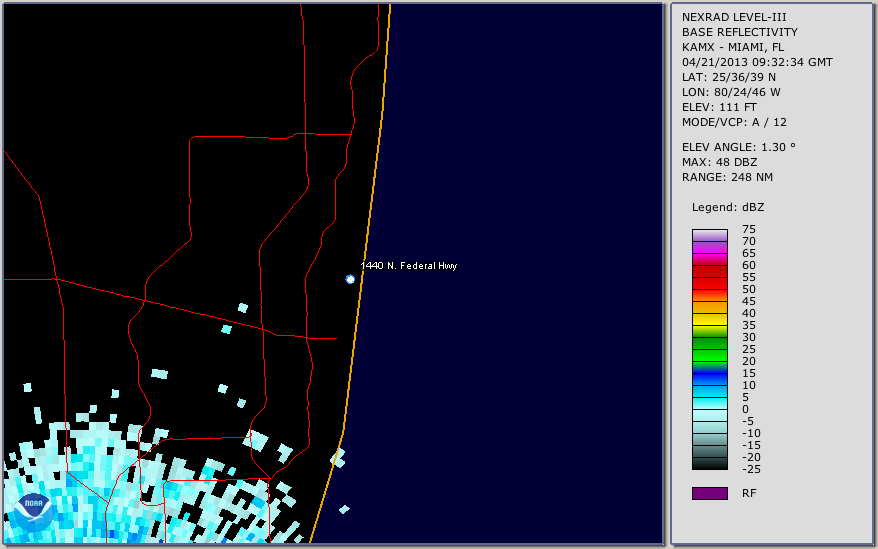Click the 'LAT: 25/36/39 N' line

pos(728,77)
